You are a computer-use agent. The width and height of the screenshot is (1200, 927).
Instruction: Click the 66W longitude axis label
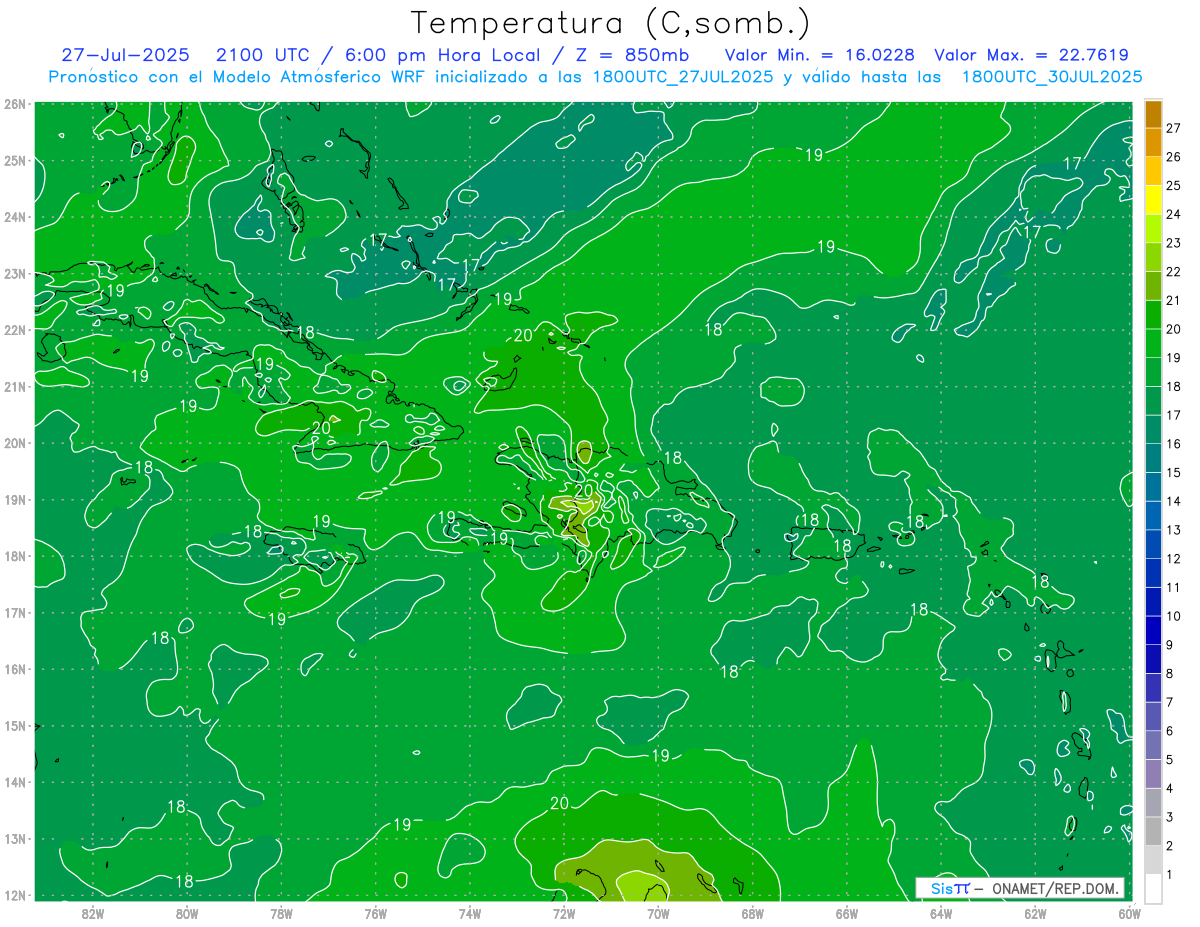[847, 913]
